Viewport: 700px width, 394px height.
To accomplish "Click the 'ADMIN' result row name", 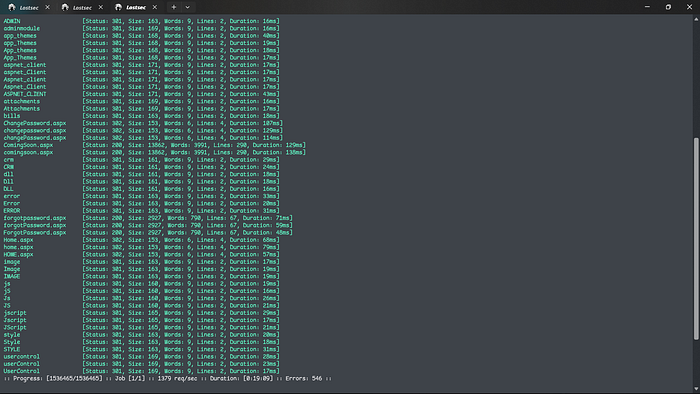I will (12, 21).
